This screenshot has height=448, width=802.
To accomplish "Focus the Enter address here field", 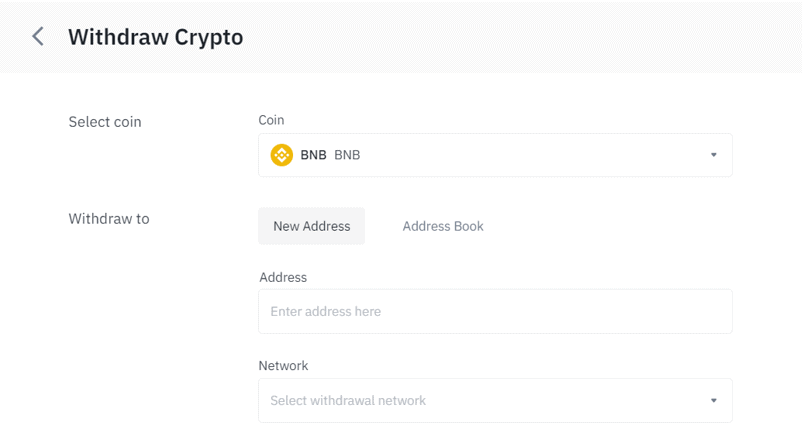I will click(x=495, y=311).
